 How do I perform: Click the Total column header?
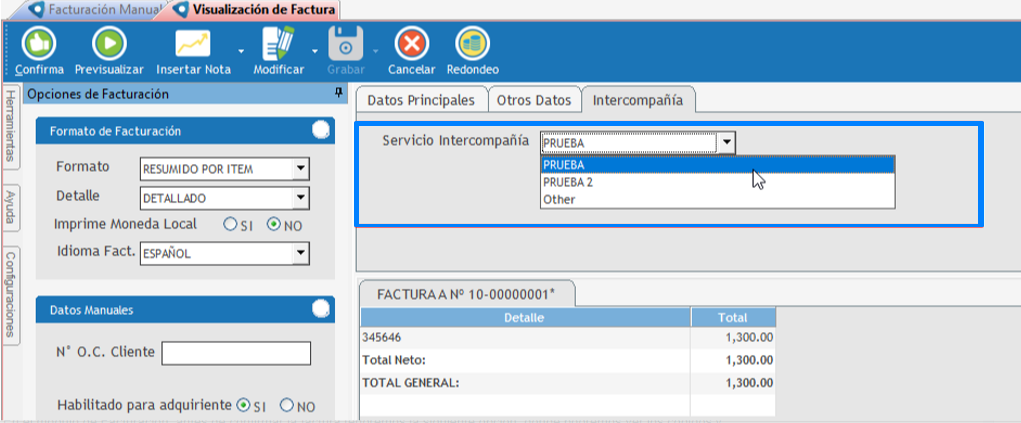coord(733,318)
